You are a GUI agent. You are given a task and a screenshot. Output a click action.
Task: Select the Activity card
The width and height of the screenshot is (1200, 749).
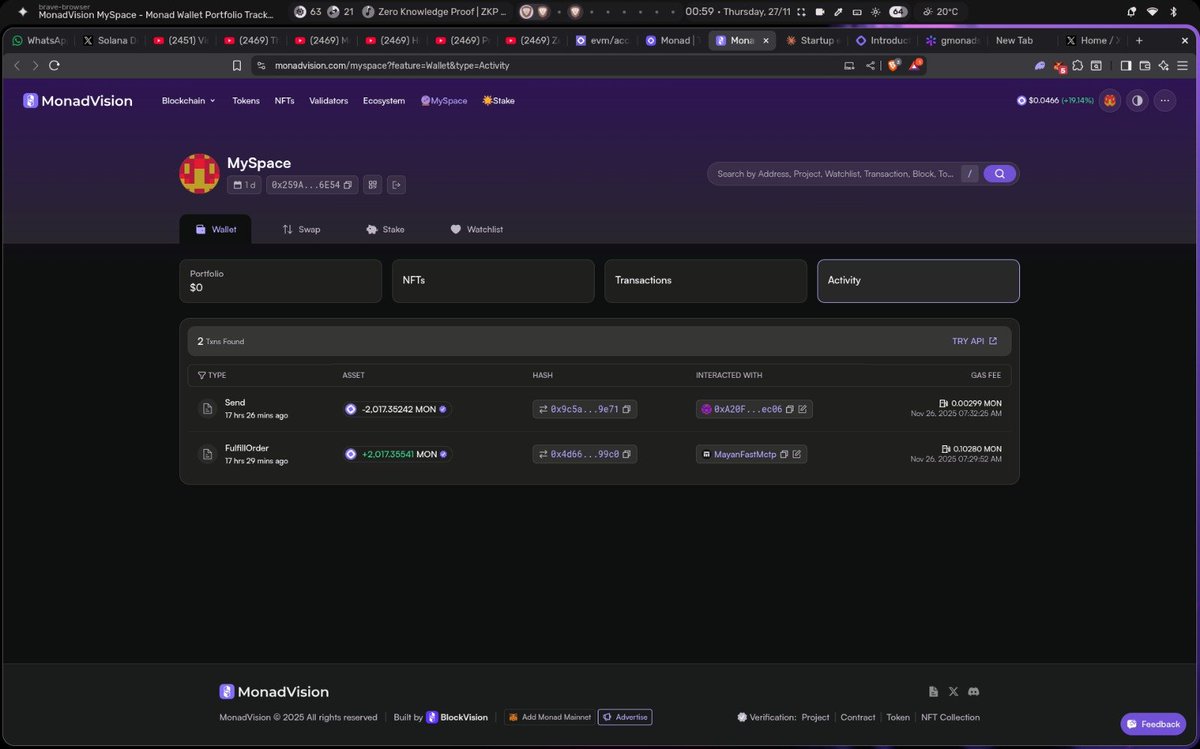[x=918, y=281]
